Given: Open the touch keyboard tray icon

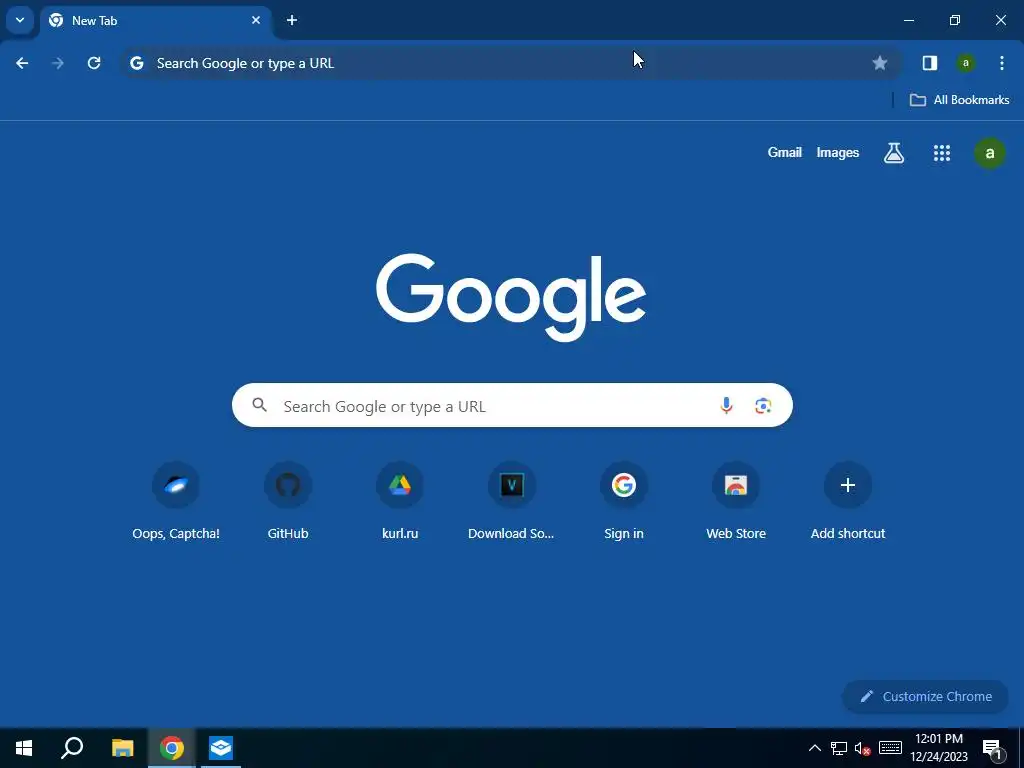Looking at the screenshot, I should [890, 748].
